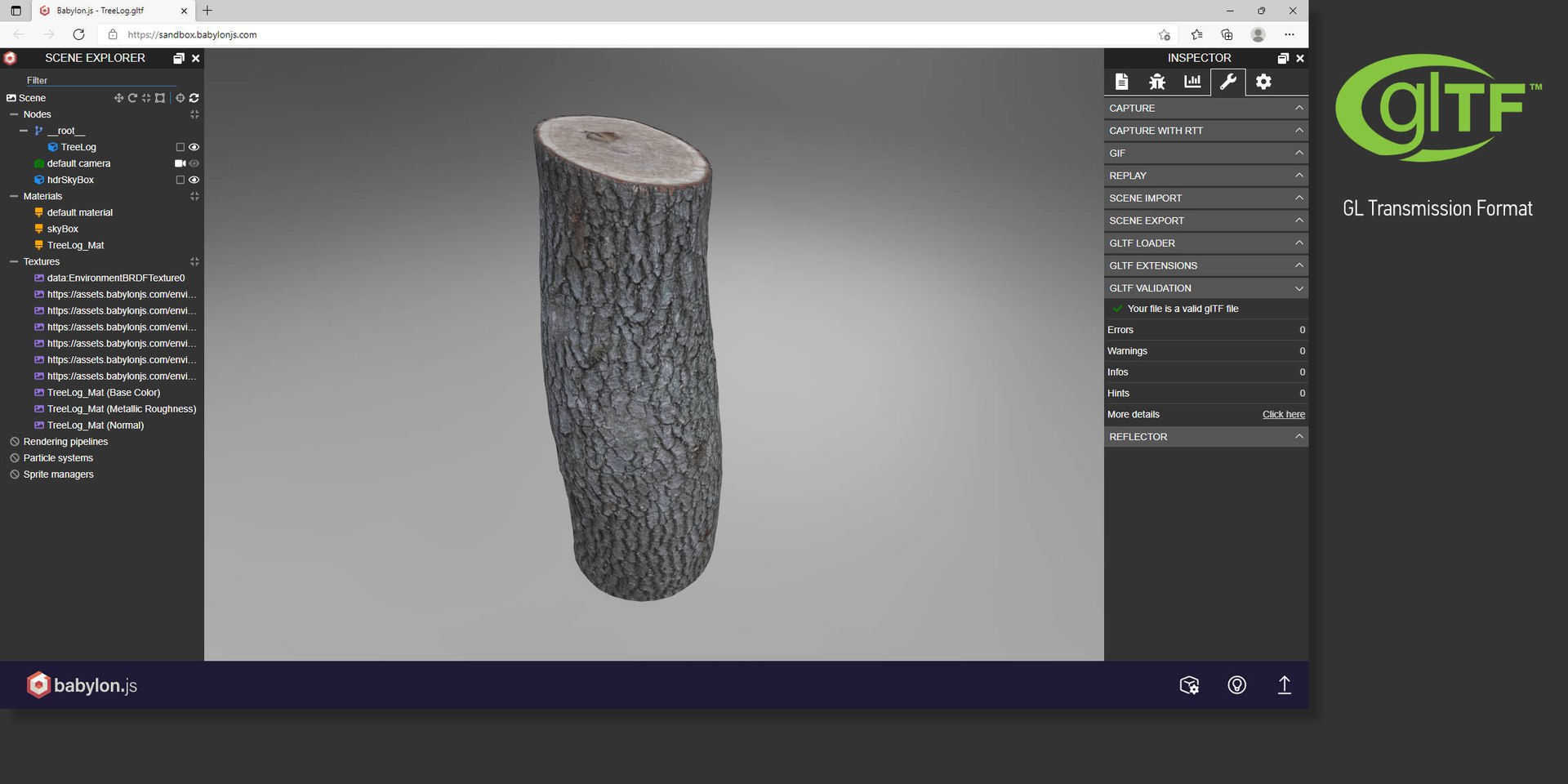This screenshot has height=784, width=1568.
Task: Pop out the Inspector panel
Action: pos(1283,58)
